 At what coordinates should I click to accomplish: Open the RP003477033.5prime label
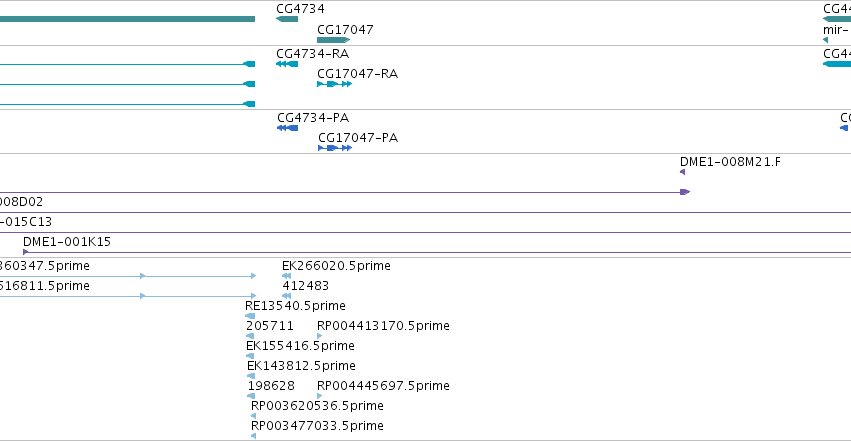(317, 425)
